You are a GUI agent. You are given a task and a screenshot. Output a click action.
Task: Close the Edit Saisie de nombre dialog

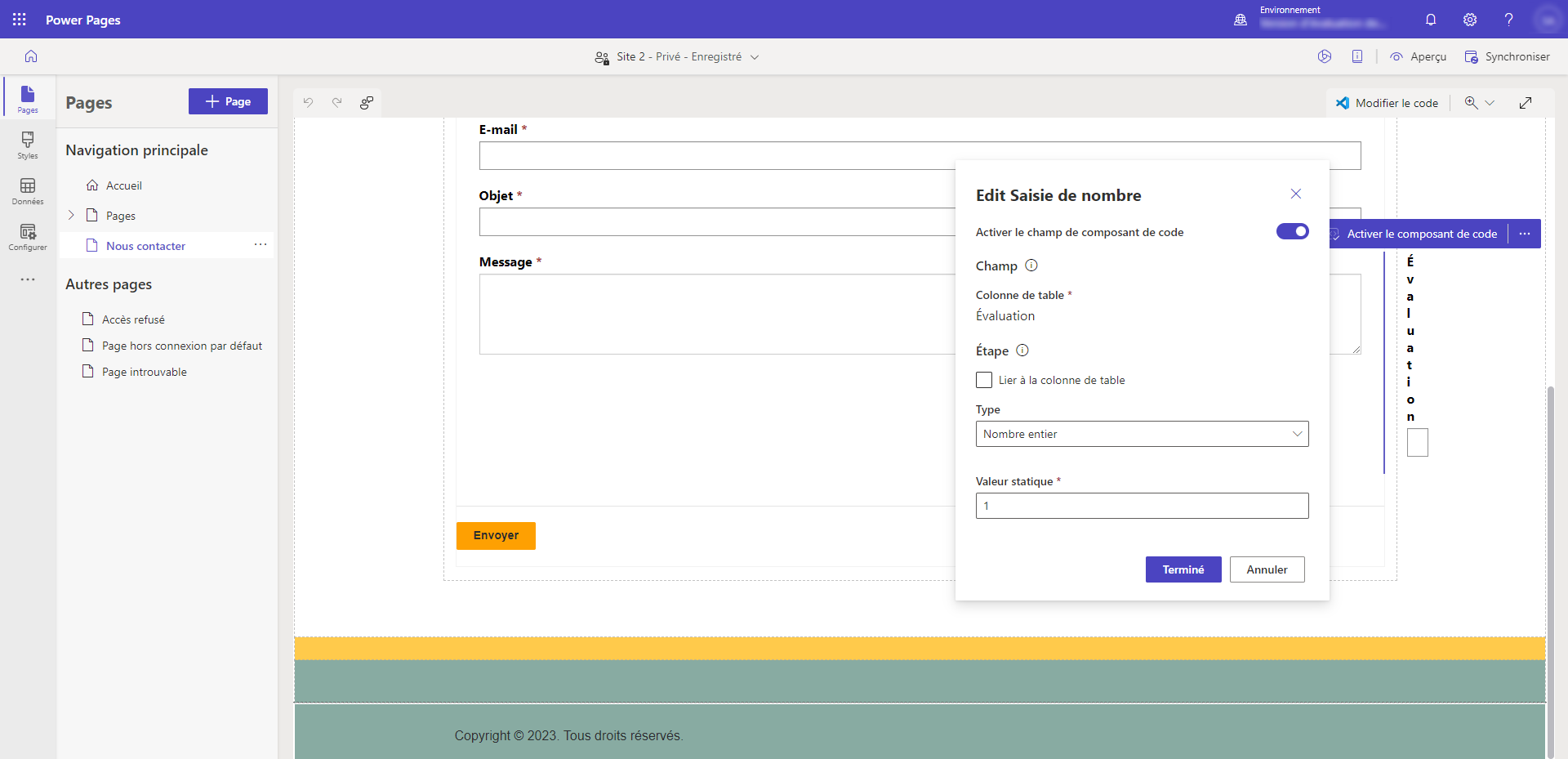pyautogui.click(x=1296, y=194)
